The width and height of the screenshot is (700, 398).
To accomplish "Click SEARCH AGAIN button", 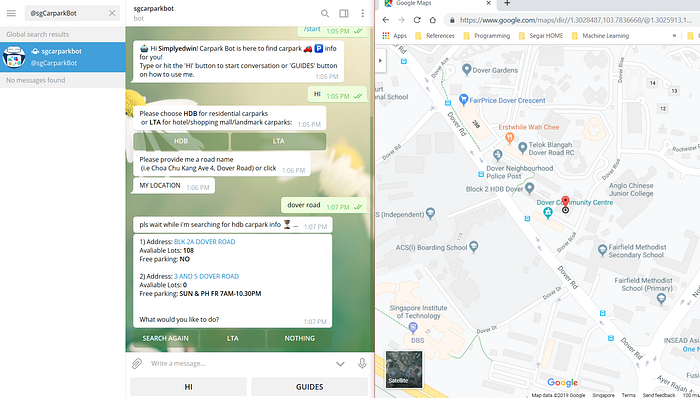I will [166, 338].
